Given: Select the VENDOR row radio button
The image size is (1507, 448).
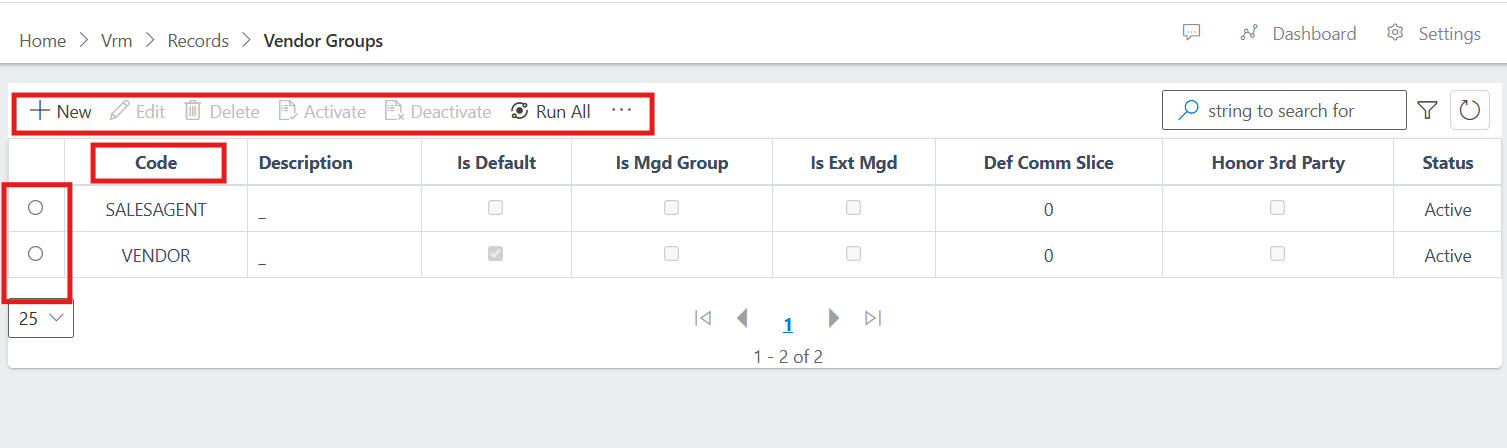Looking at the screenshot, I should [35, 254].
